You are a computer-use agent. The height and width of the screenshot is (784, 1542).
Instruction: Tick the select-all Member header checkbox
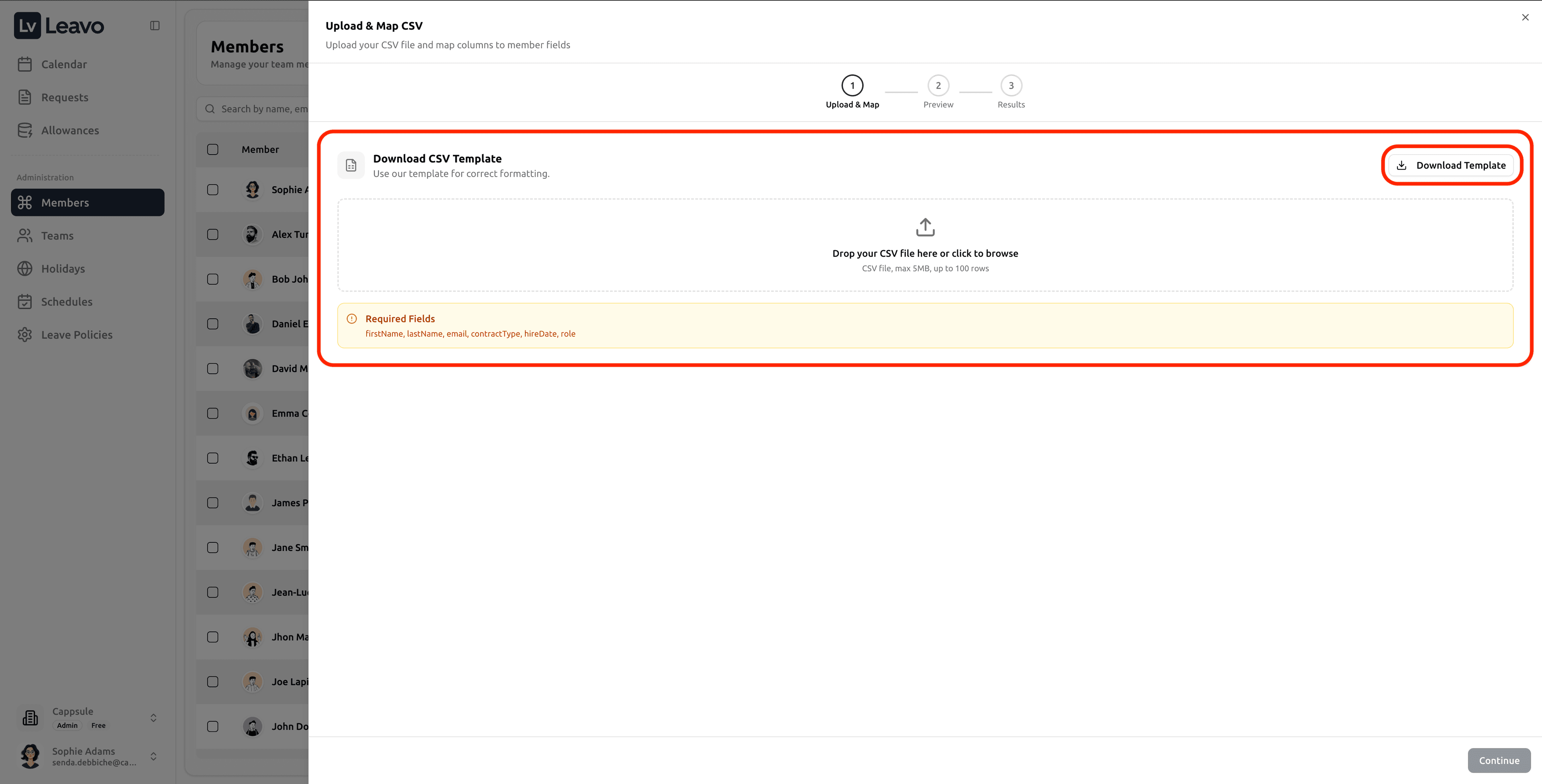coord(212,150)
